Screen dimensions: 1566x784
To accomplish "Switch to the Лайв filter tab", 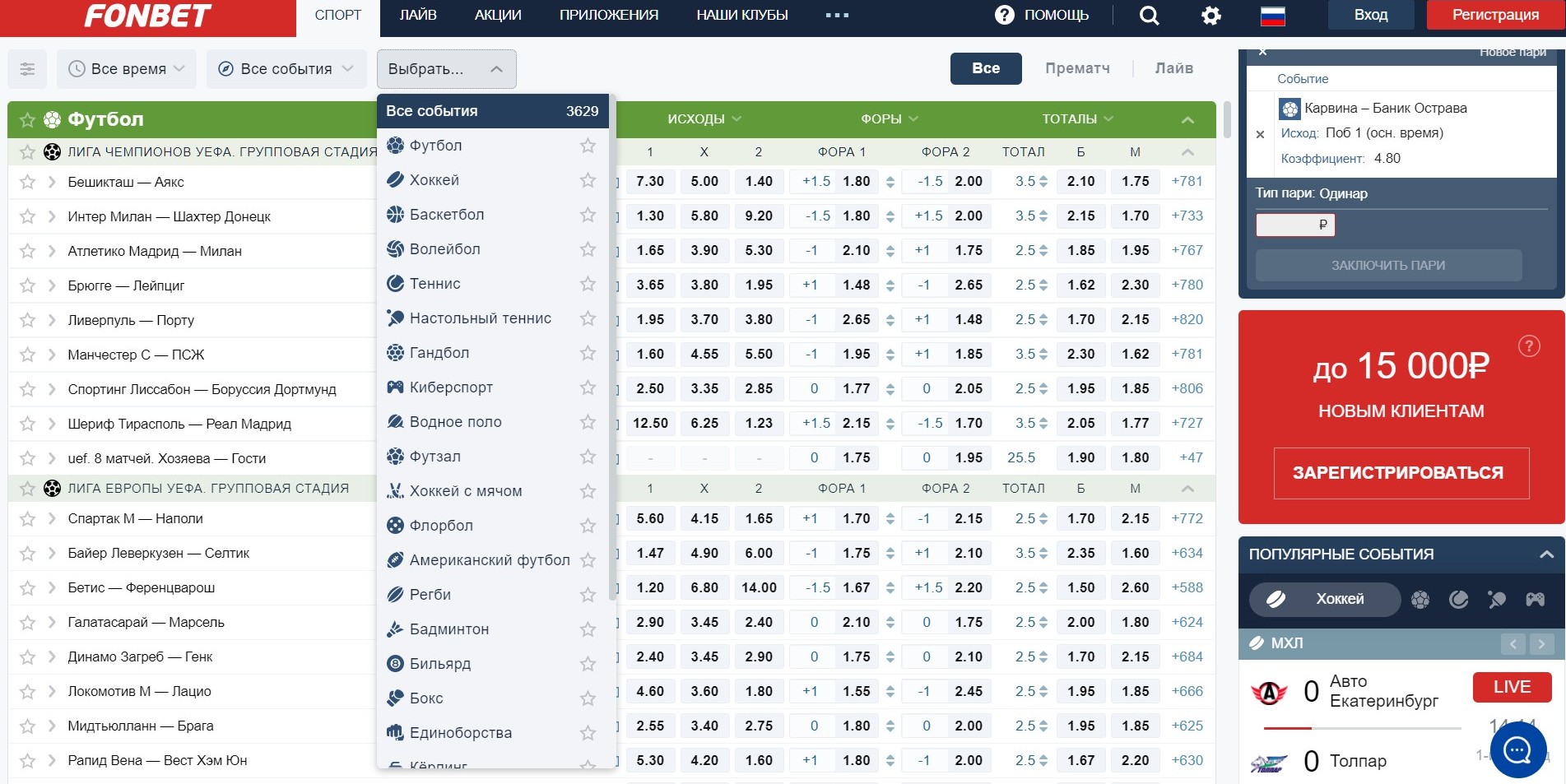I will (x=1174, y=69).
